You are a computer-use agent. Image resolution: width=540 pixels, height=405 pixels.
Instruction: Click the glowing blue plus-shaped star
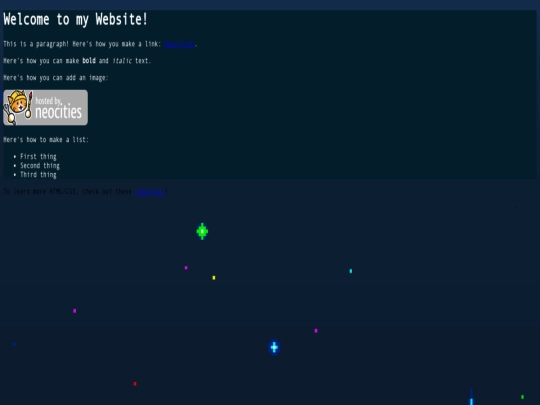[274, 347]
